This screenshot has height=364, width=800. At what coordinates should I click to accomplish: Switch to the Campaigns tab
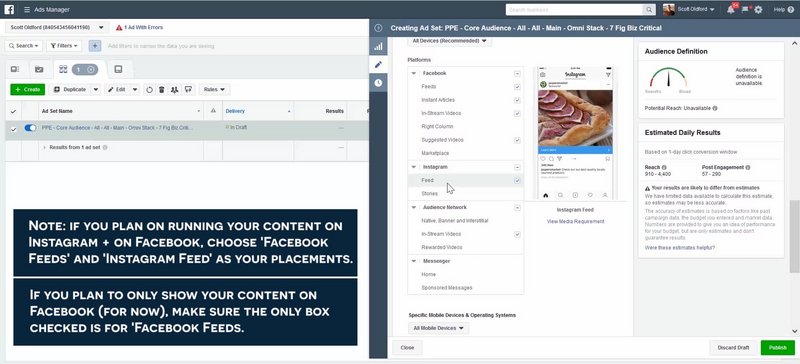[x=39, y=69]
